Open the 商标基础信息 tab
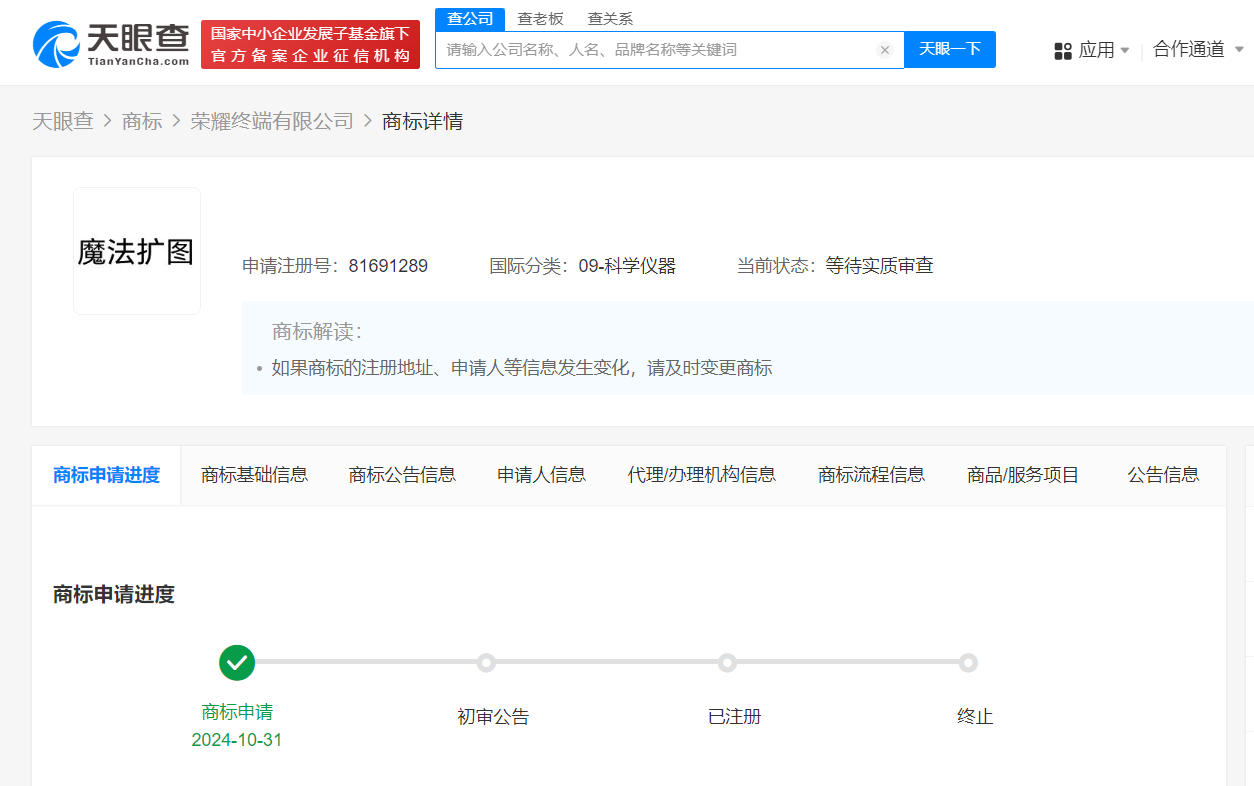Viewport: 1254px width, 786px height. coord(254,475)
